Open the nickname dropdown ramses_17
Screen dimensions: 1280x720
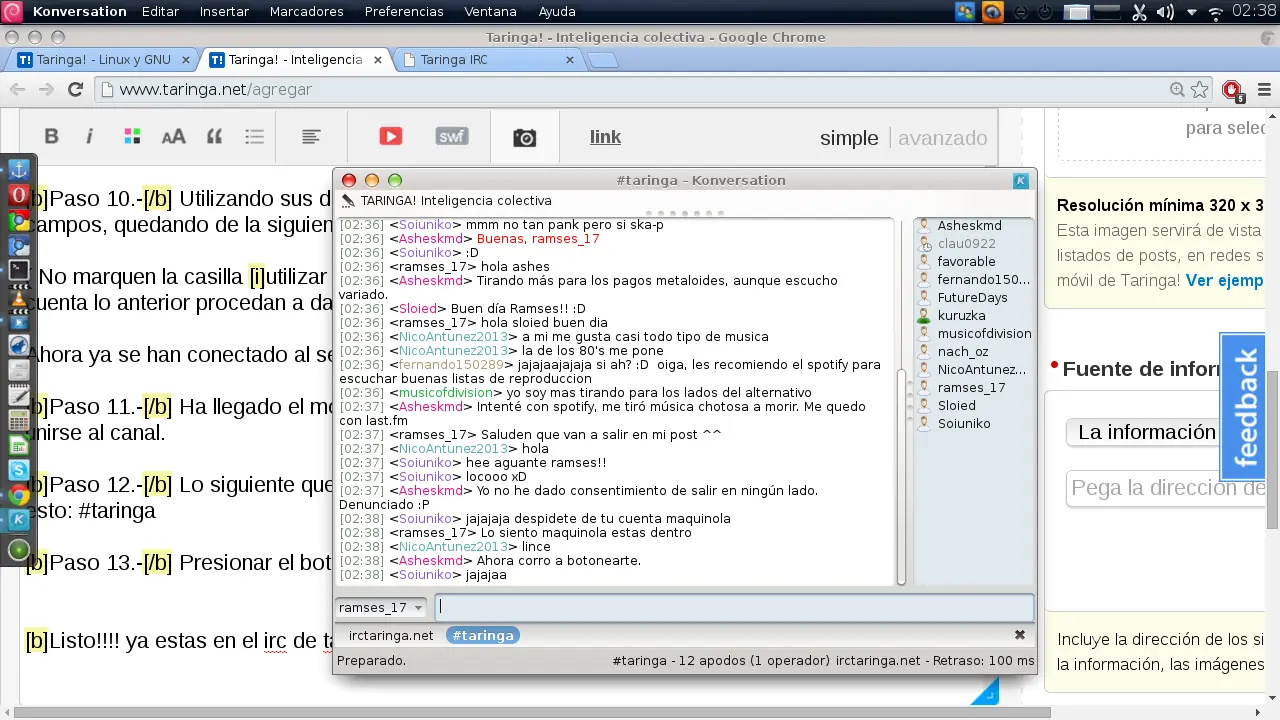pos(381,607)
